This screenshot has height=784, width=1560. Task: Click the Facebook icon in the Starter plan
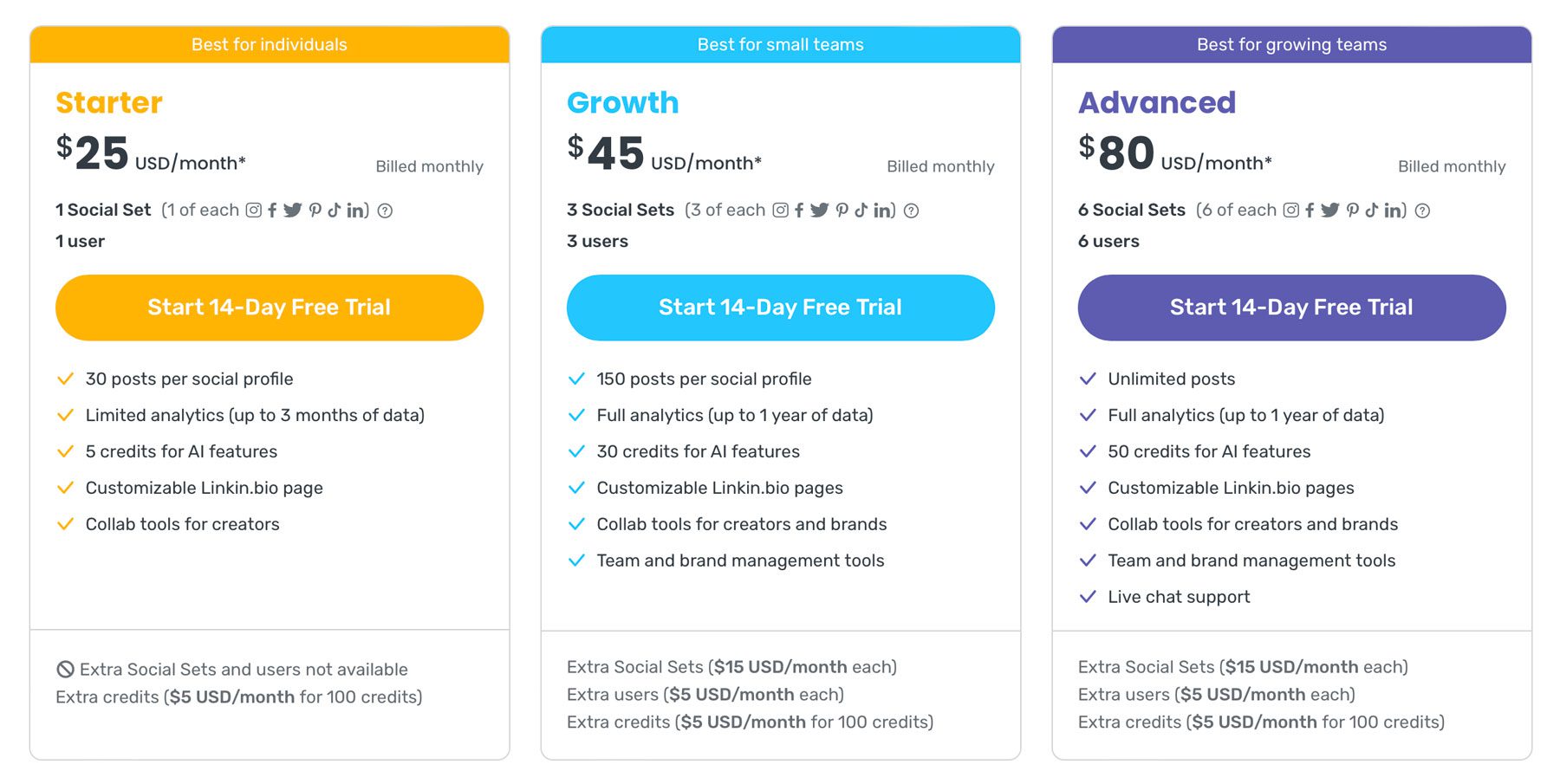click(x=272, y=210)
